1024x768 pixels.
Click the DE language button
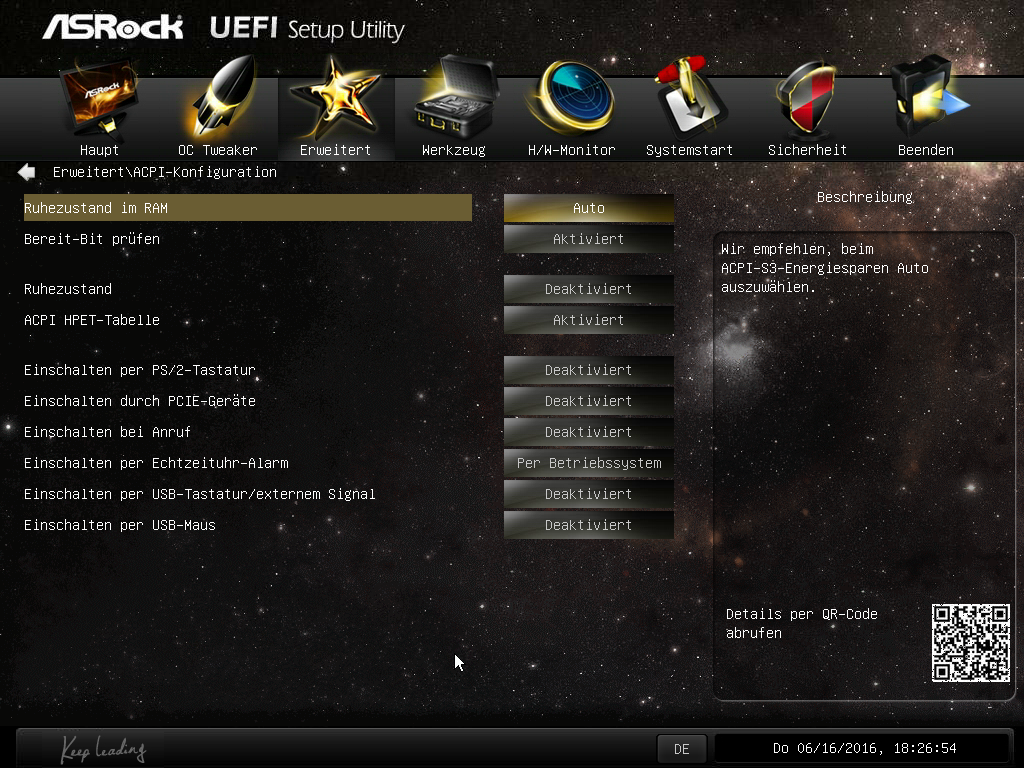(x=682, y=749)
